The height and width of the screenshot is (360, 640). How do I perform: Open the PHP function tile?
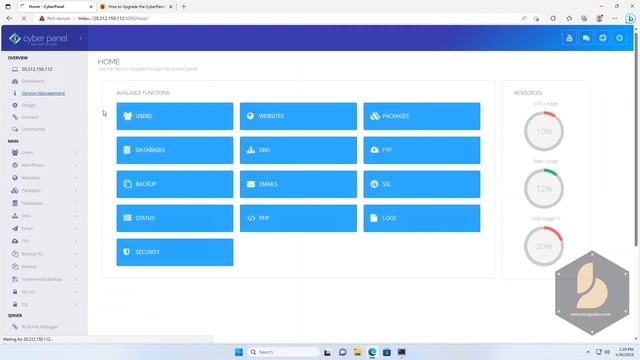point(298,218)
